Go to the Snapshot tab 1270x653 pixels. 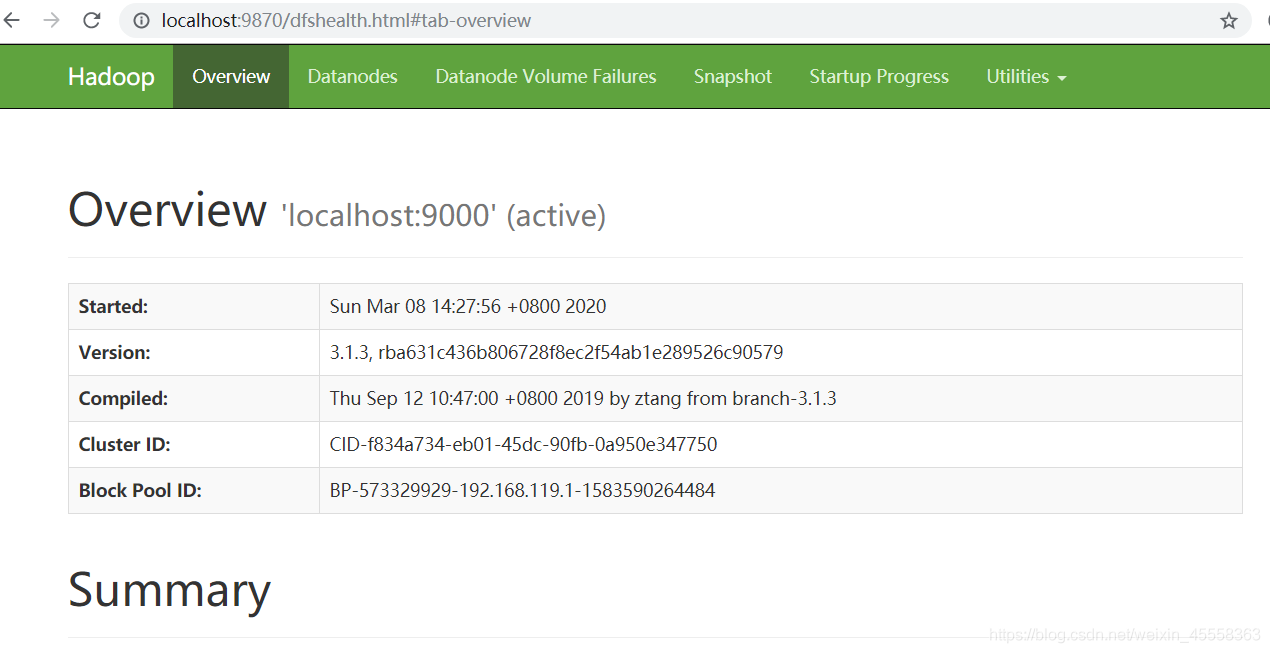pyautogui.click(x=733, y=77)
